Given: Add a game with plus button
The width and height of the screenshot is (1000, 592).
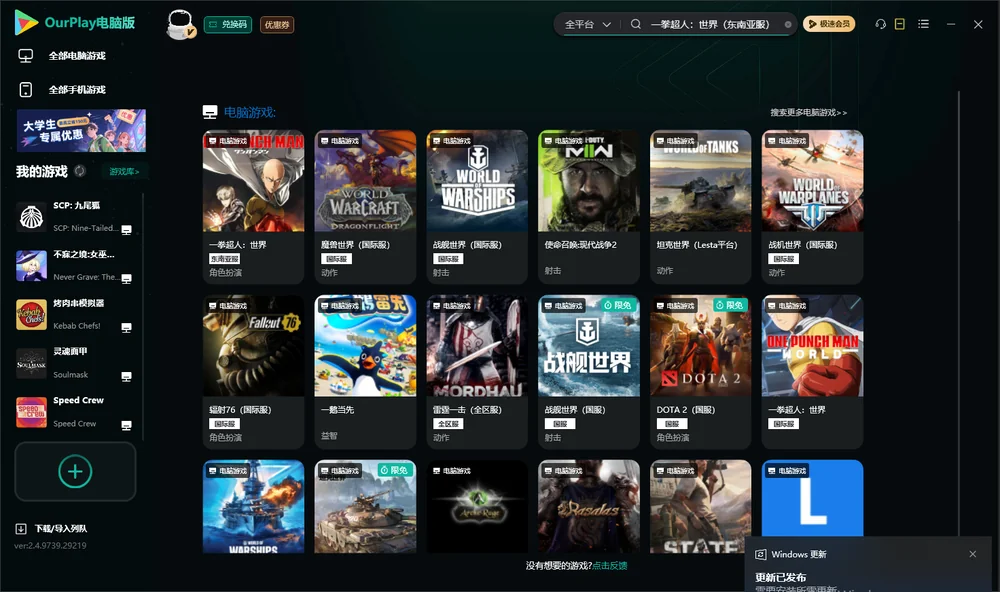Looking at the screenshot, I should pos(75,472).
